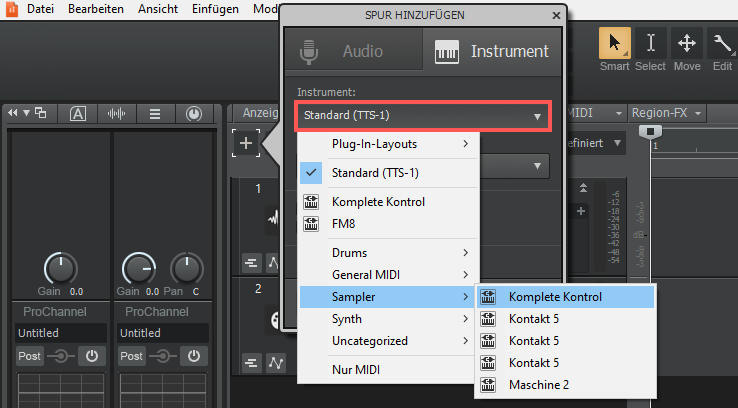Click the add track plus button

tap(246, 143)
